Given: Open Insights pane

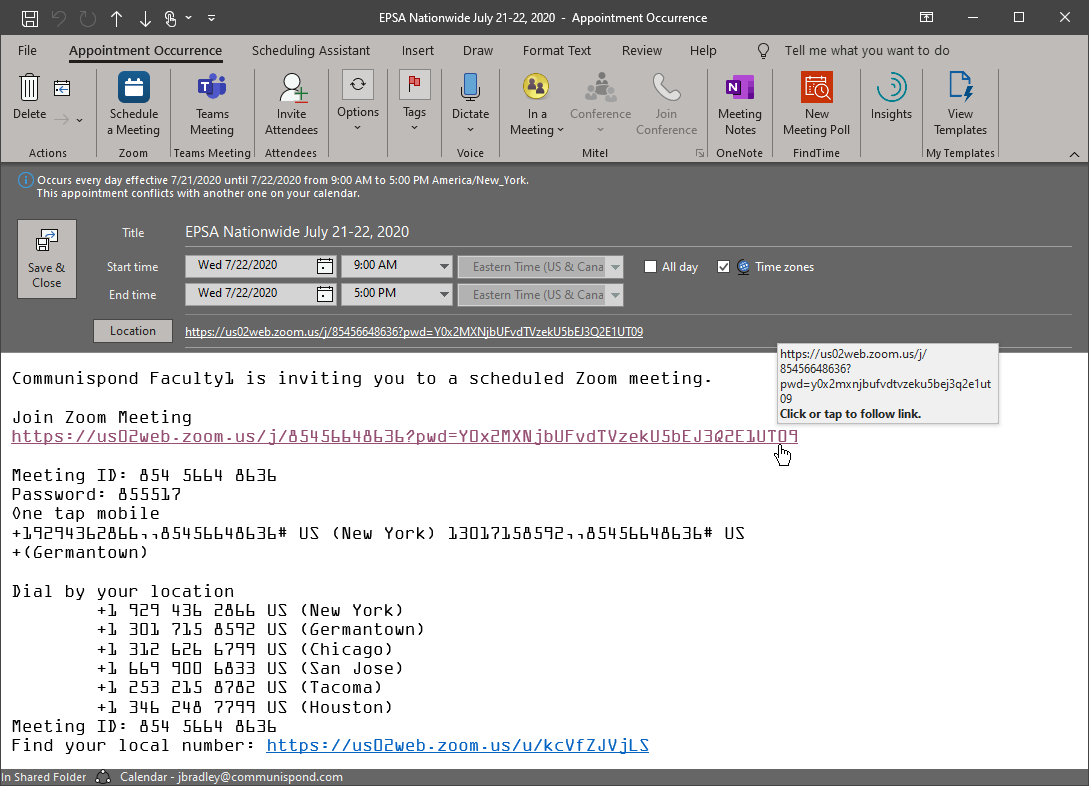Looking at the screenshot, I should click(891, 97).
